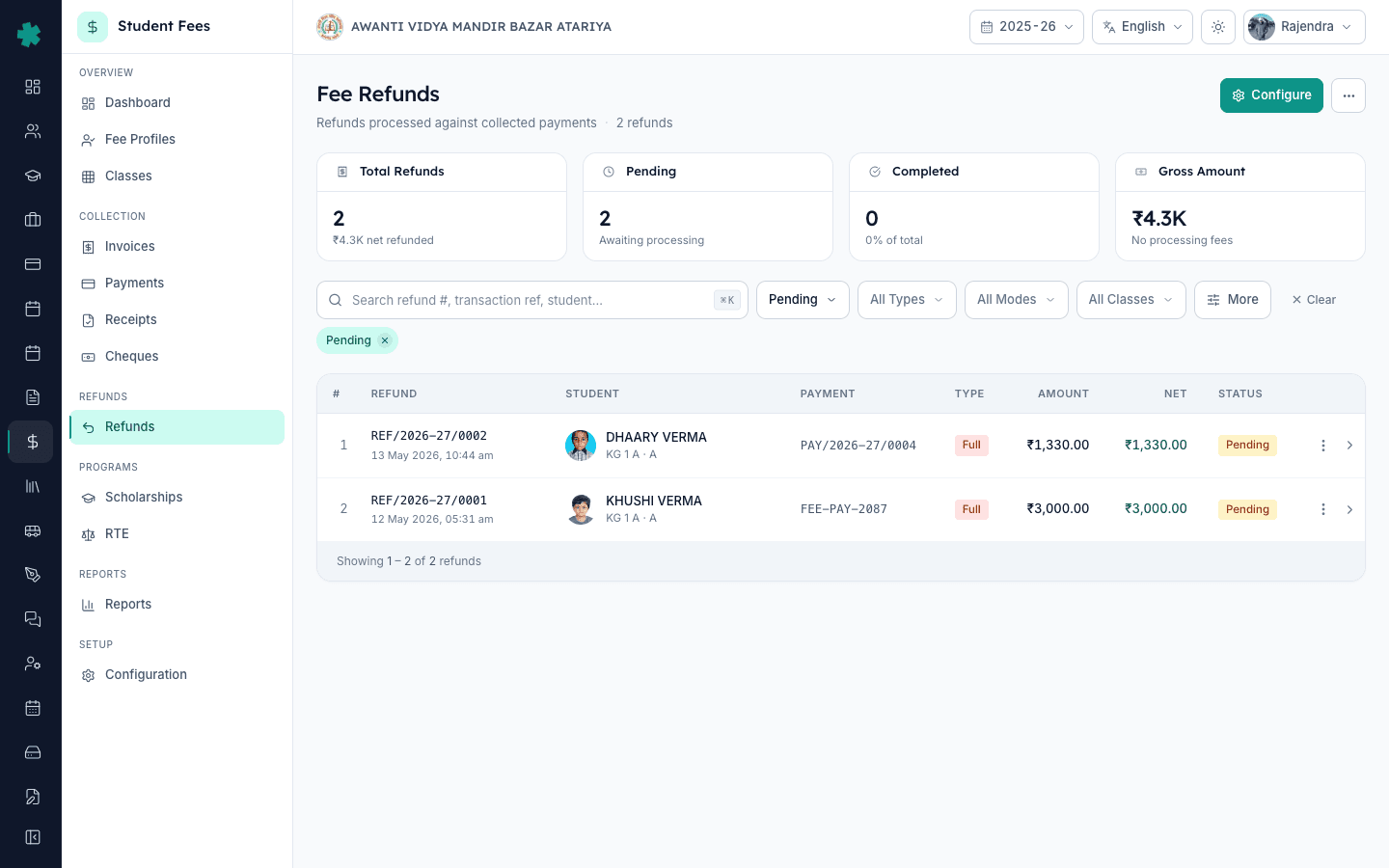Screen dimensions: 1389x868
Task: Clear all filters with the Clear button
Action: pos(1314,300)
